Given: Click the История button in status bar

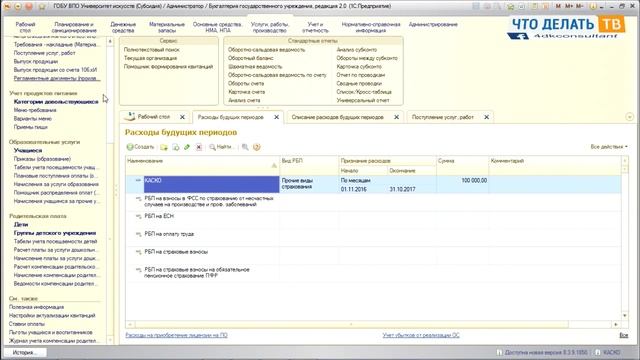Looking at the screenshot, I should pyautogui.click(x=24, y=352).
